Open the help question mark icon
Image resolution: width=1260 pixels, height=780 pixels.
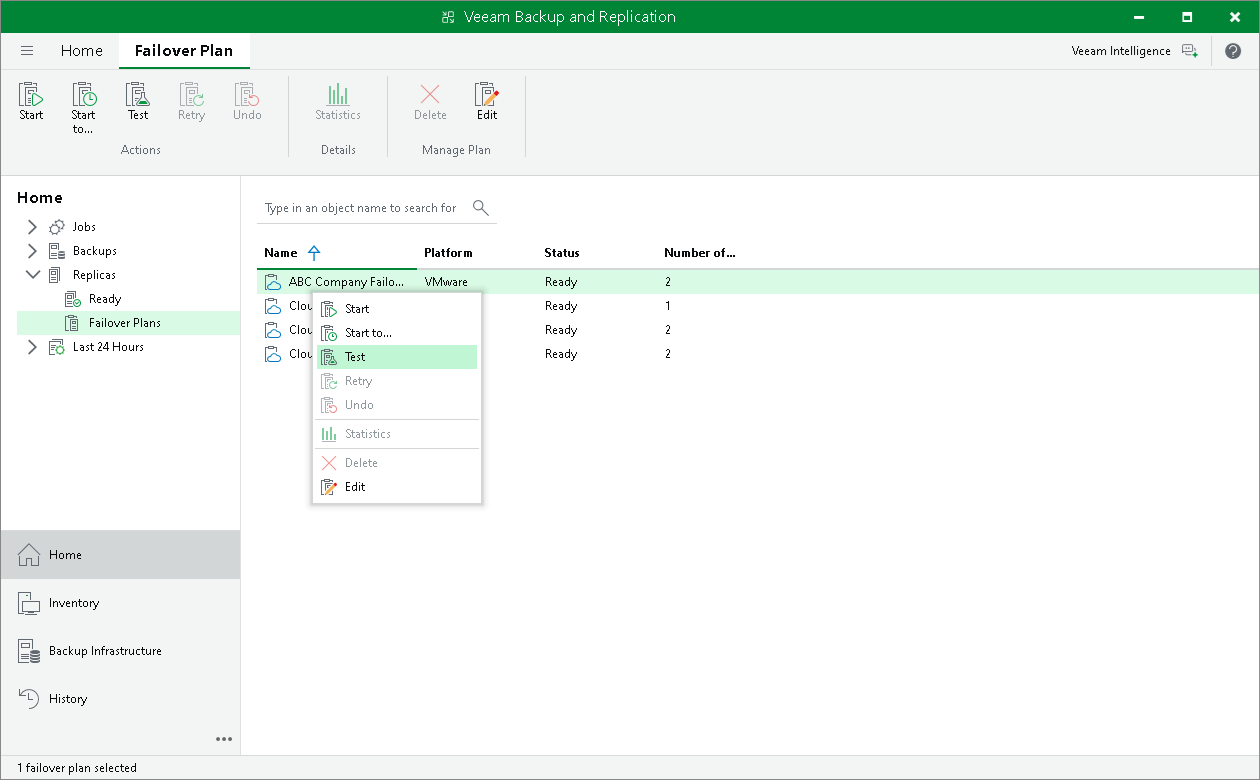click(x=1233, y=51)
